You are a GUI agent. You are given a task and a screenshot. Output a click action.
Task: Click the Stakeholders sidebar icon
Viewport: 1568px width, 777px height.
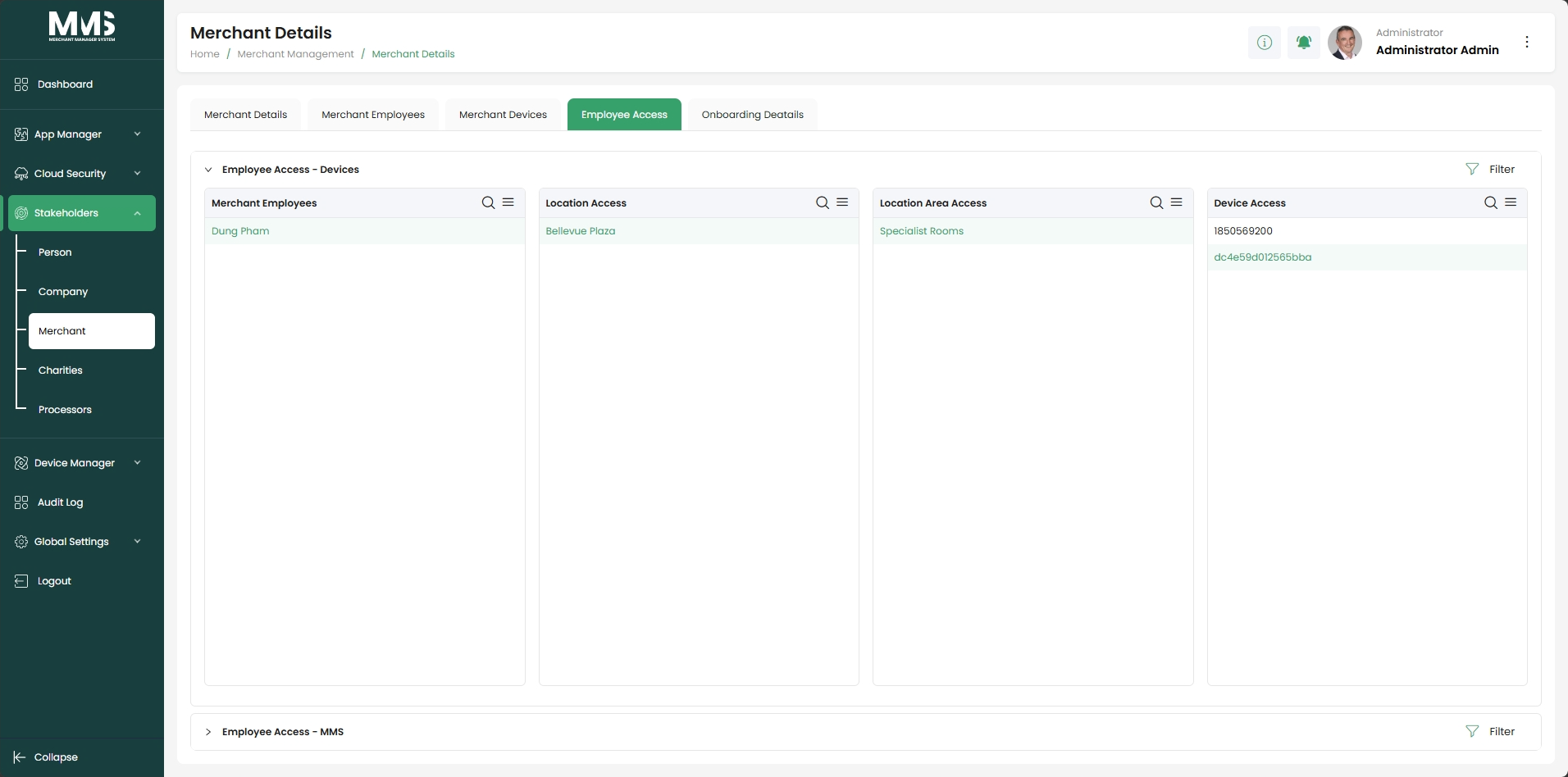coord(21,213)
